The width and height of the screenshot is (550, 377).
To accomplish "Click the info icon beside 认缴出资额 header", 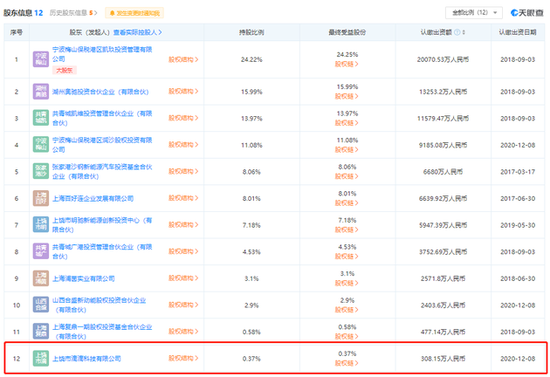I will (x=457, y=32).
